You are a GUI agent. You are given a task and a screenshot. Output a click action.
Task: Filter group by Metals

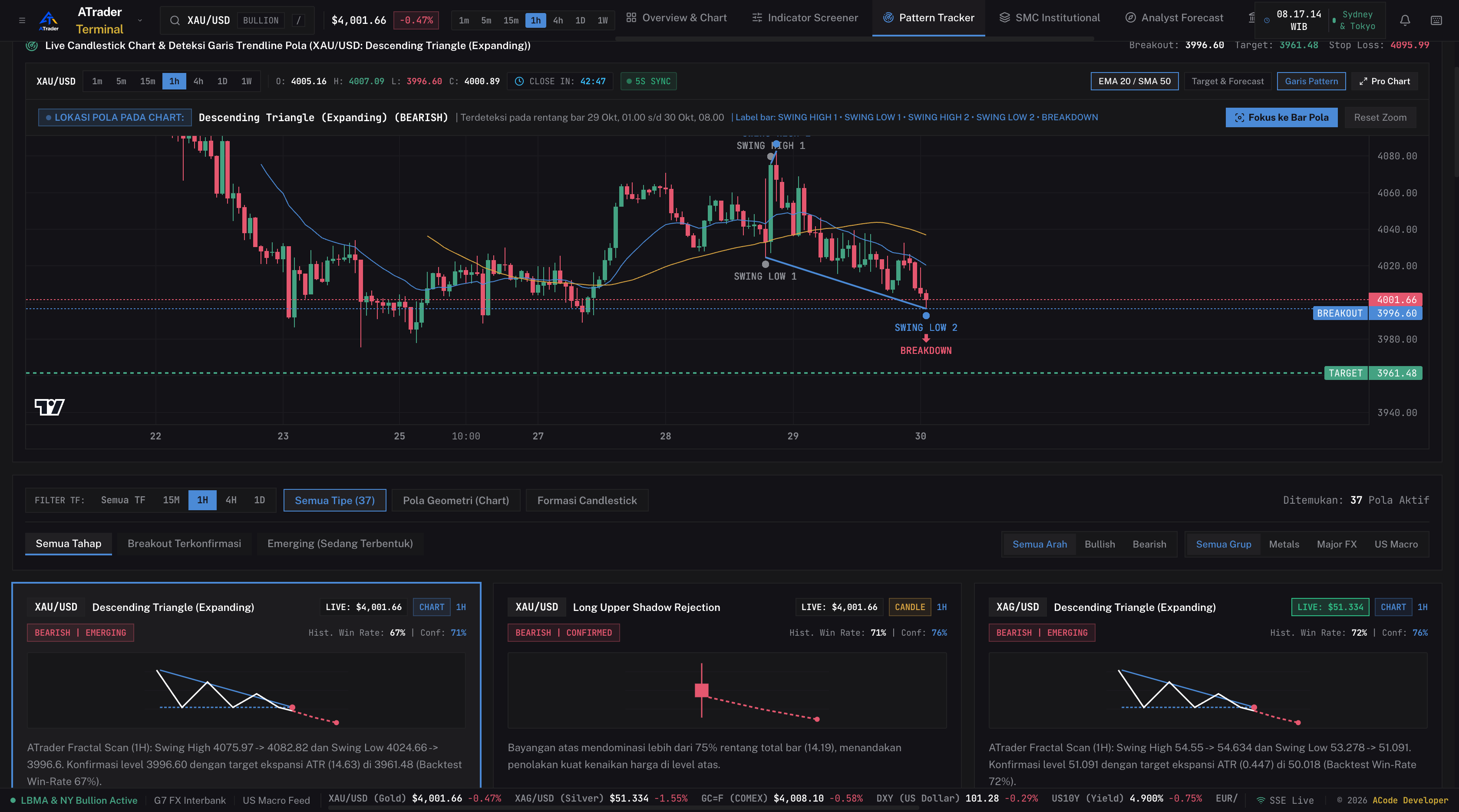tap(1284, 544)
